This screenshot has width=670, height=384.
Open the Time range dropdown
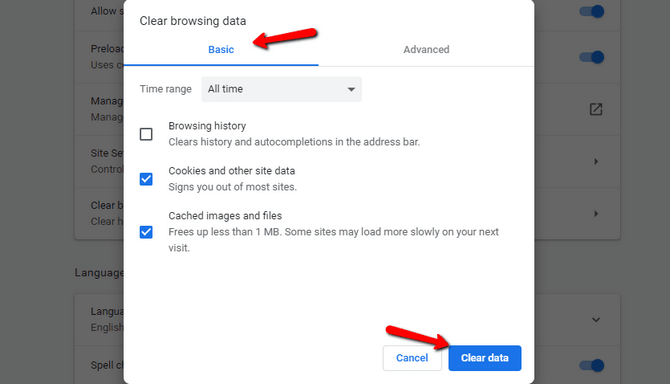point(282,89)
